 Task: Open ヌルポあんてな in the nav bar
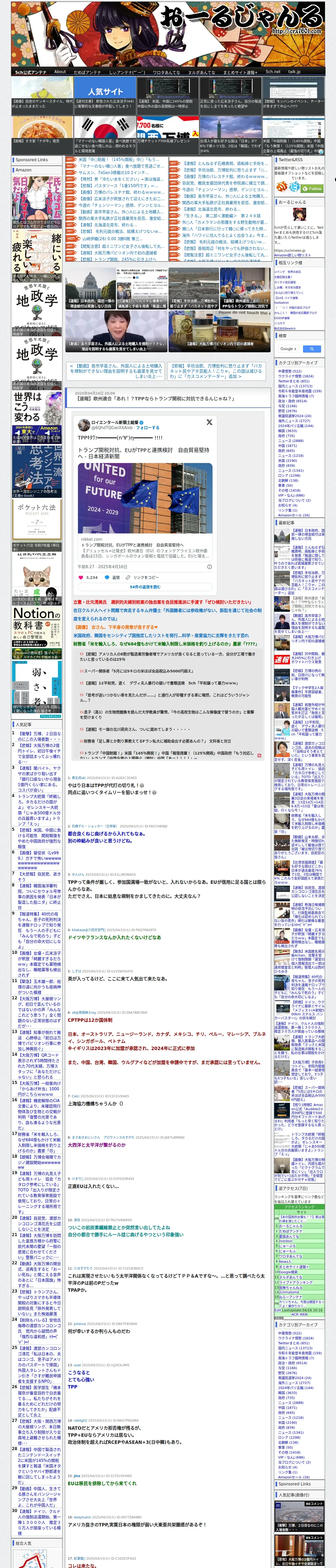pyautogui.click(x=201, y=72)
